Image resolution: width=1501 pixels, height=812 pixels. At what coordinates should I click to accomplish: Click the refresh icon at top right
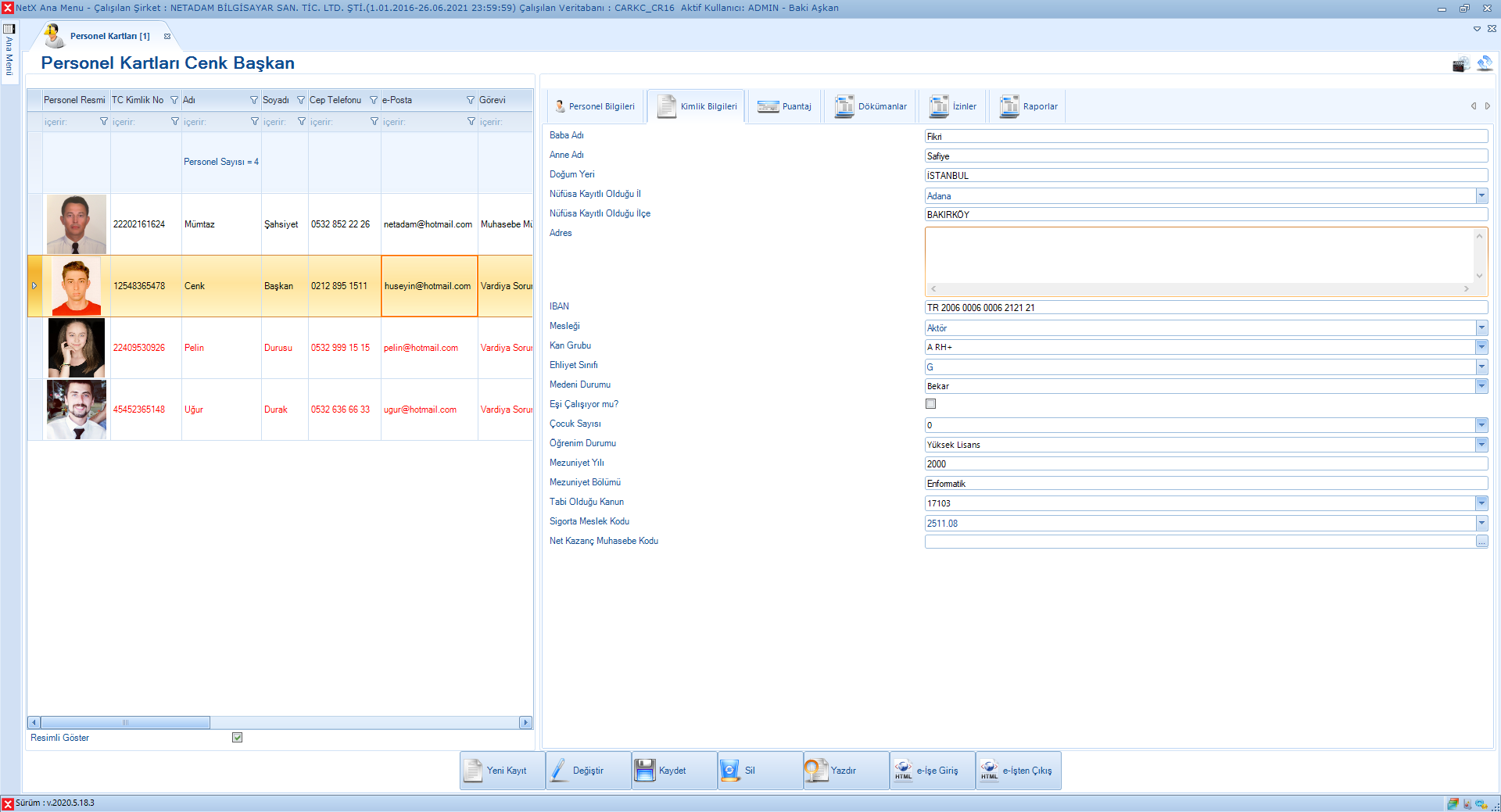coord(1485,63)
